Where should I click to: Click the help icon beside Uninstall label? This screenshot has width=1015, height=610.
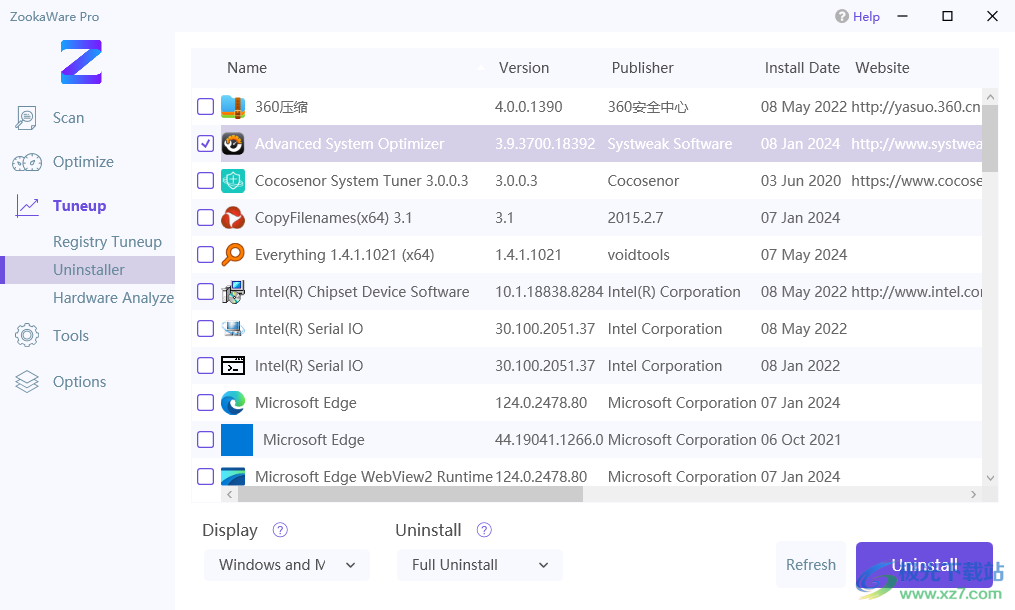point(485,530)
